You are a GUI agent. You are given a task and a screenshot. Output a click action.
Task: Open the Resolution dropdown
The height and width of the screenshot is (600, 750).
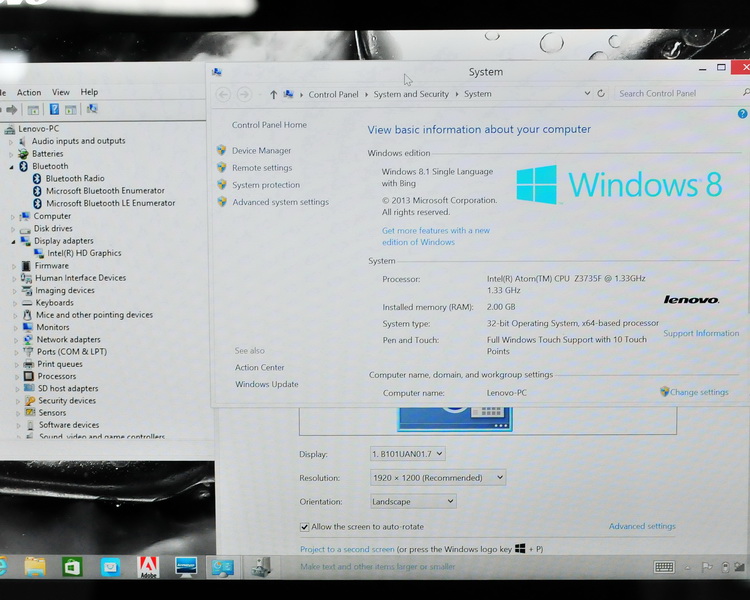(438, 478)
